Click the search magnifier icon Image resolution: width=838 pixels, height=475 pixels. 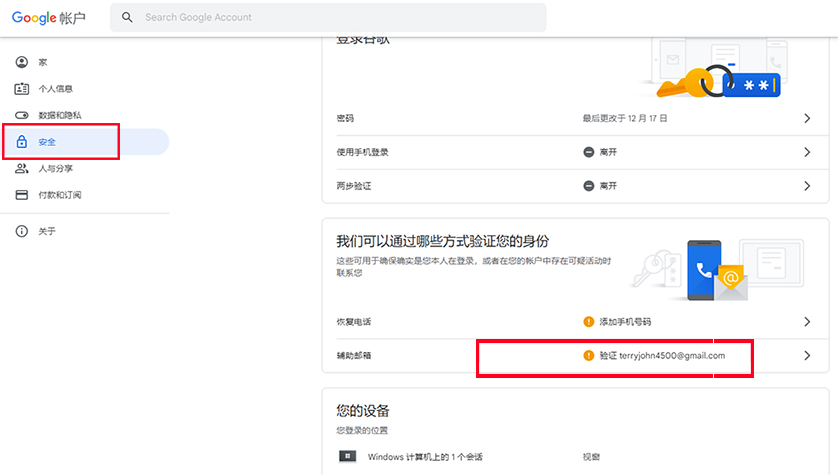(127, 17)
